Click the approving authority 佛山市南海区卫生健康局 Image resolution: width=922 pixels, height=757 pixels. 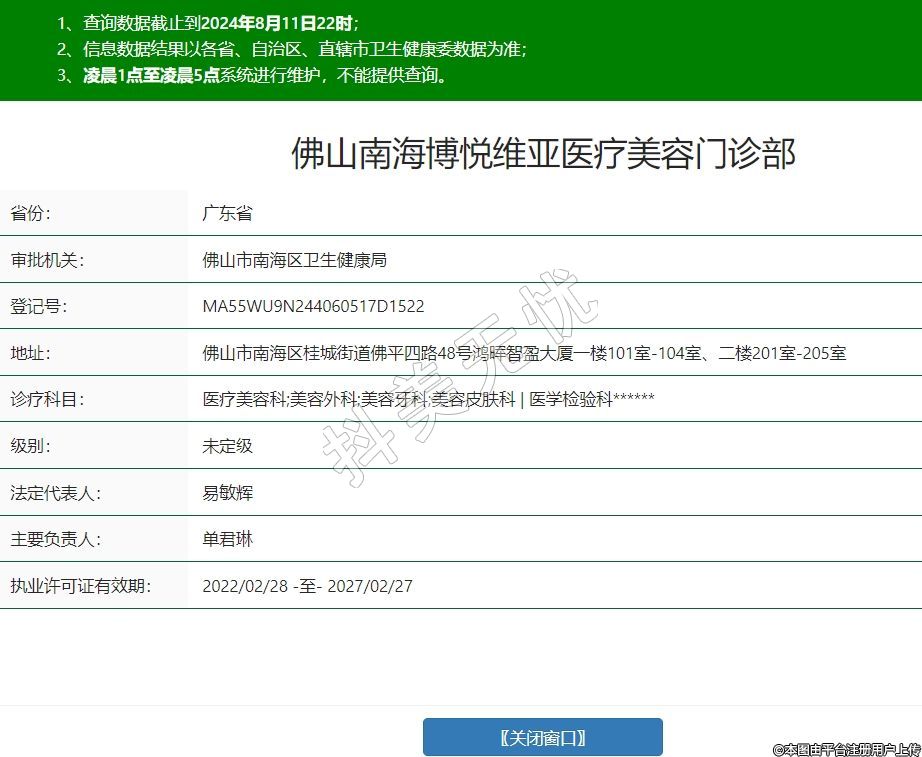[x=294, y=260]
